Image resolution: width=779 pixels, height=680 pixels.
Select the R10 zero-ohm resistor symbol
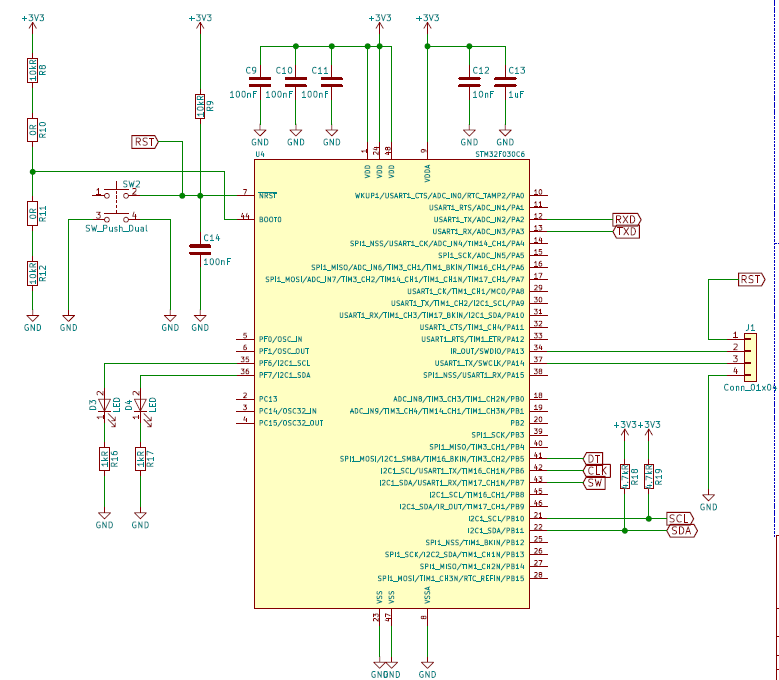(x=32, y=130)
